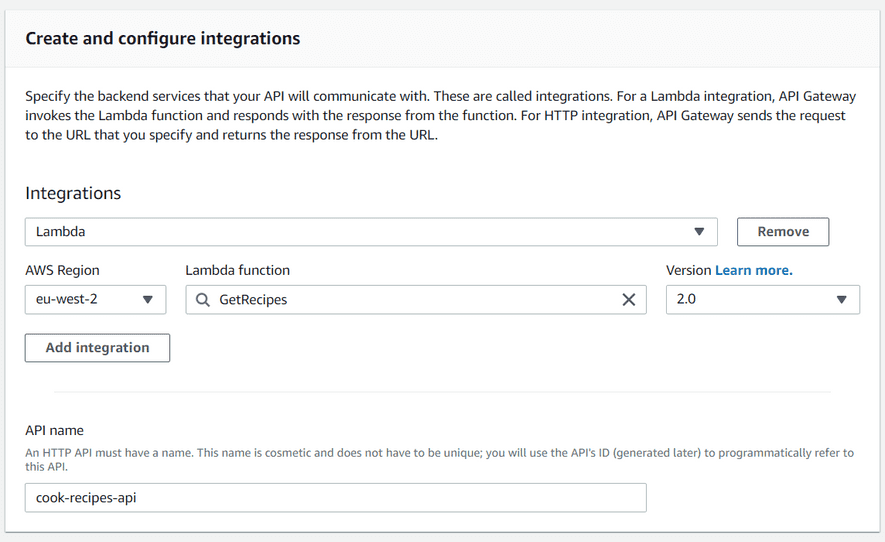Click the arrow icon of the Lambda integration dropdown
Image resolution: width=885 pixels, height=542 pixels.
699,231
